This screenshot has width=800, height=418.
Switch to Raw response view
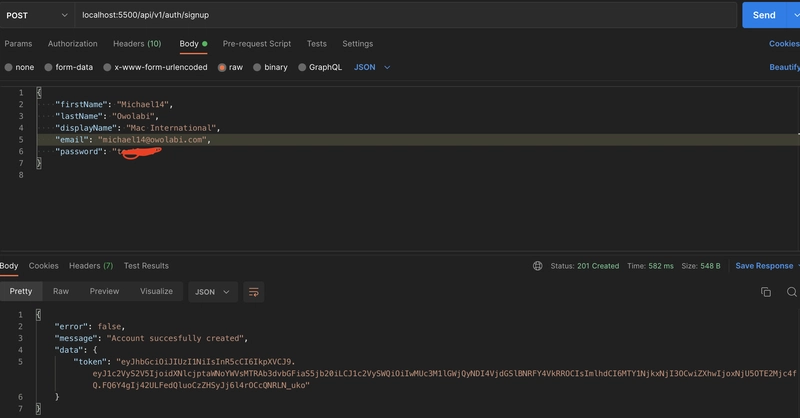(61, 291)
